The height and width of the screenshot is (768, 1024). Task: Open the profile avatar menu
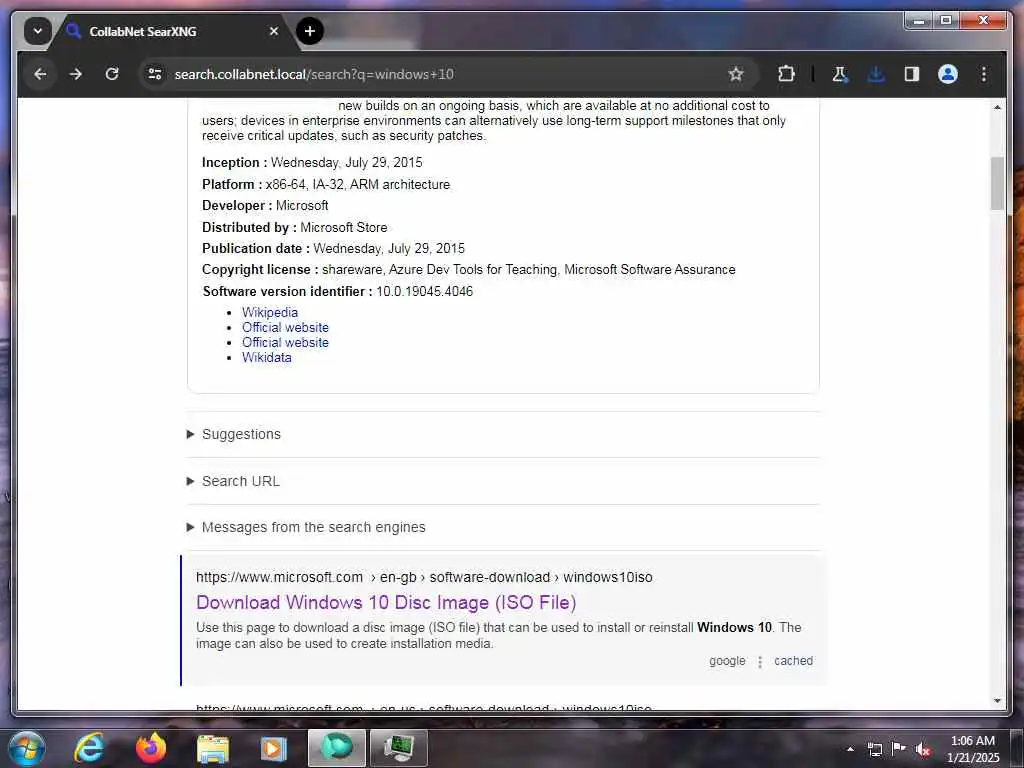click(948, 74)
